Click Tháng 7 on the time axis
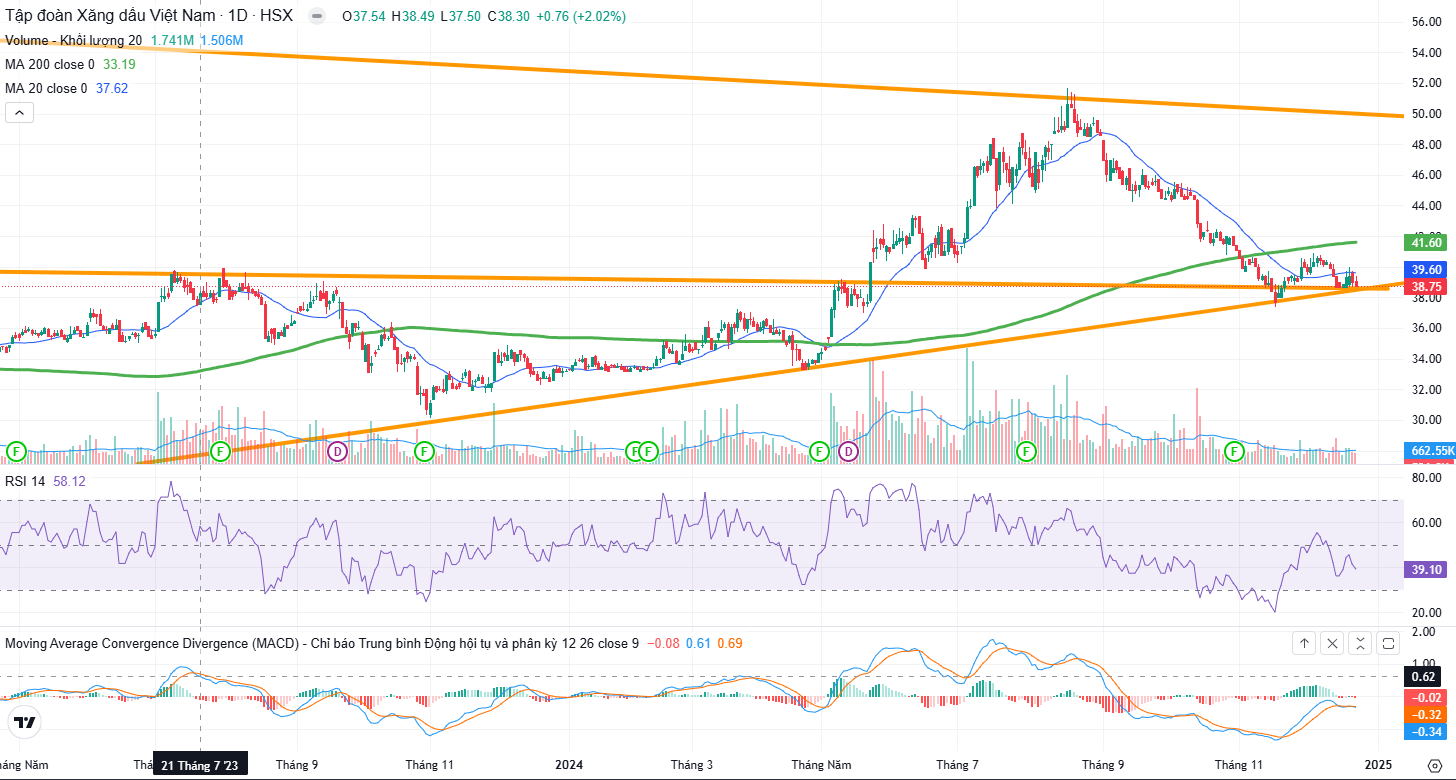This screenshot has height=780, width=1456. (x=957, y=765)
